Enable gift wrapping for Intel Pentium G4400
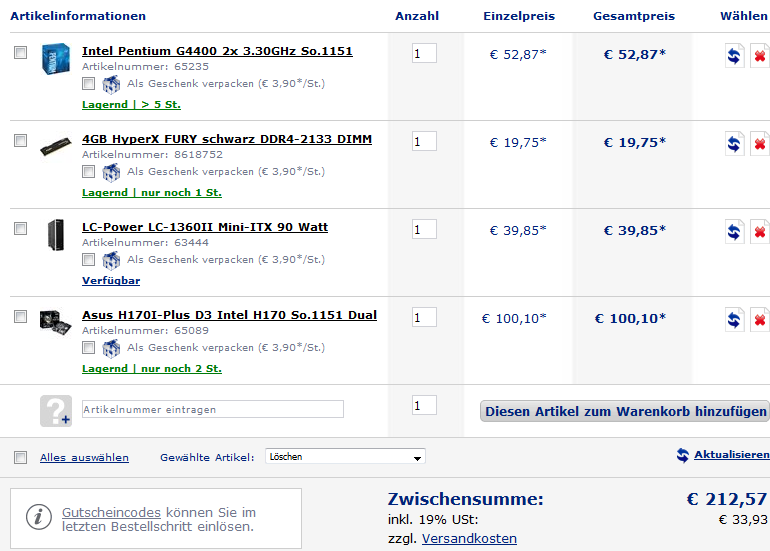Viewport: 770px width, 551px height. click(88, 83)
